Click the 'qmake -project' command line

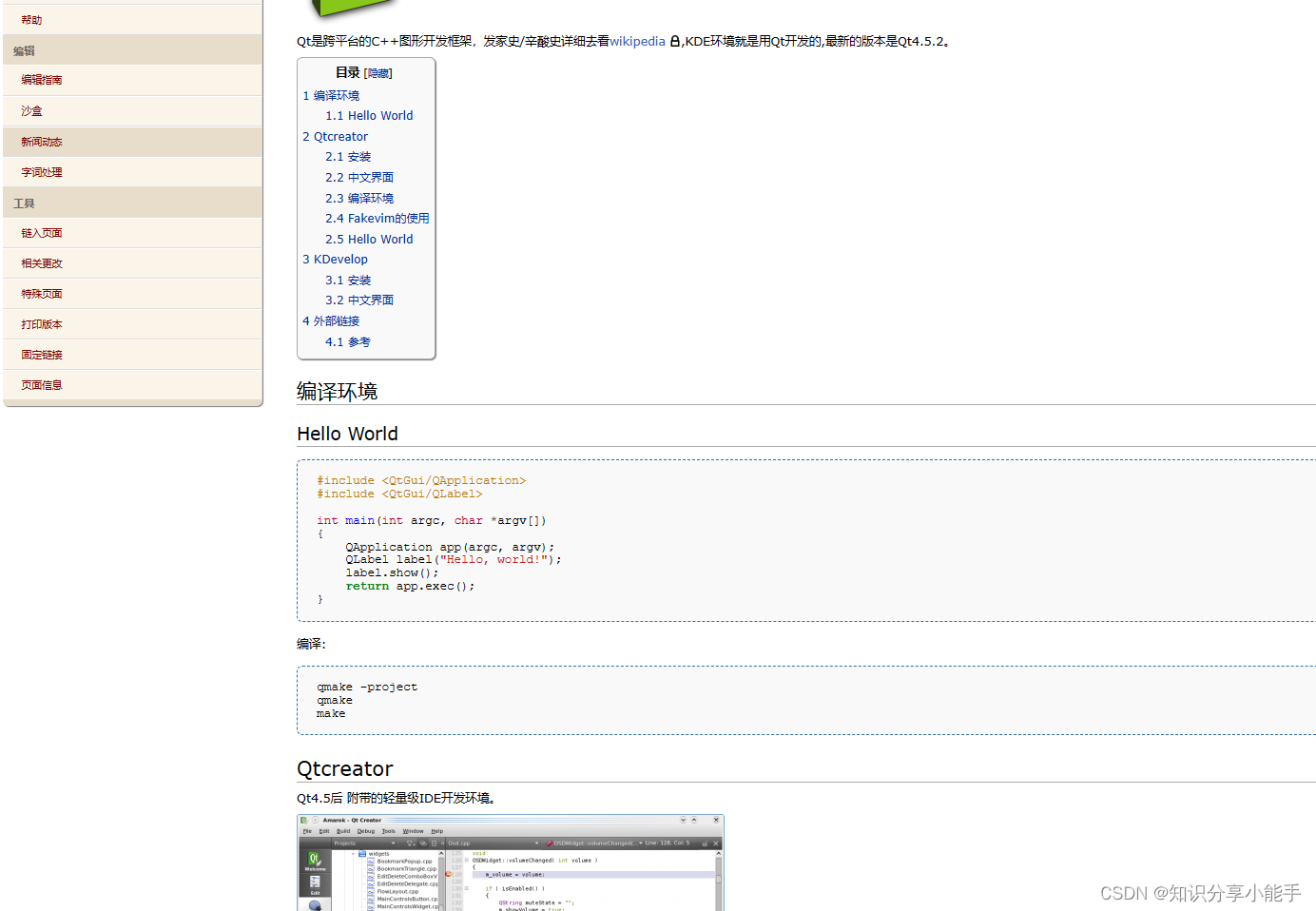point(367,688)
